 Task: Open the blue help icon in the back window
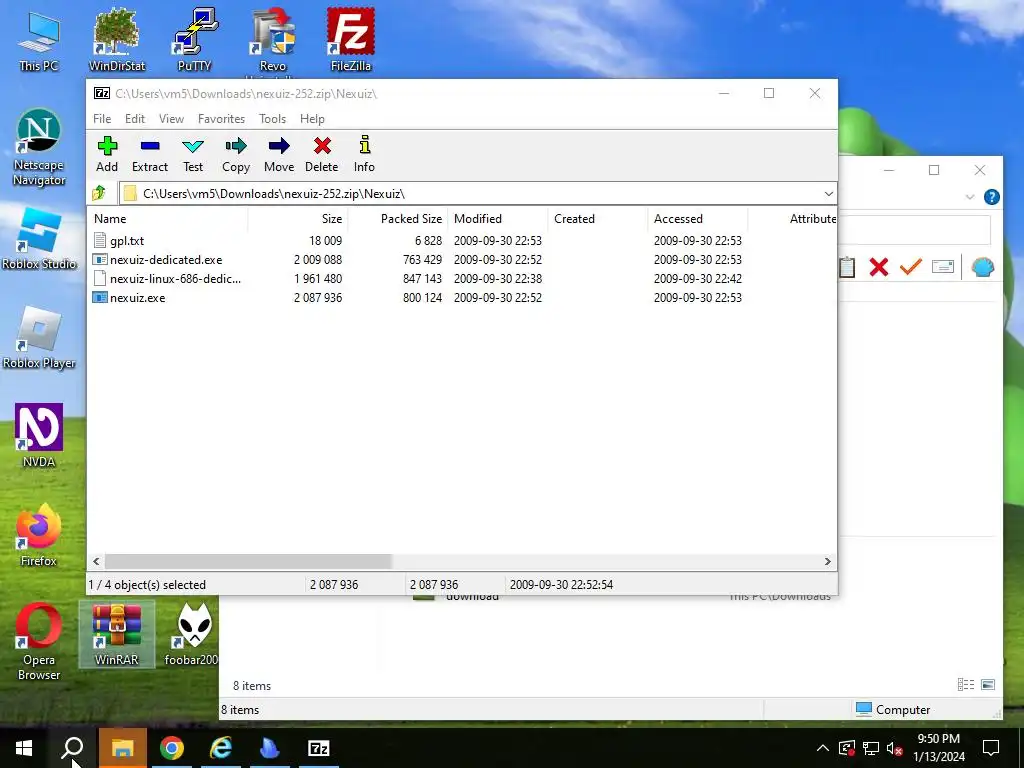click(991, 197)
